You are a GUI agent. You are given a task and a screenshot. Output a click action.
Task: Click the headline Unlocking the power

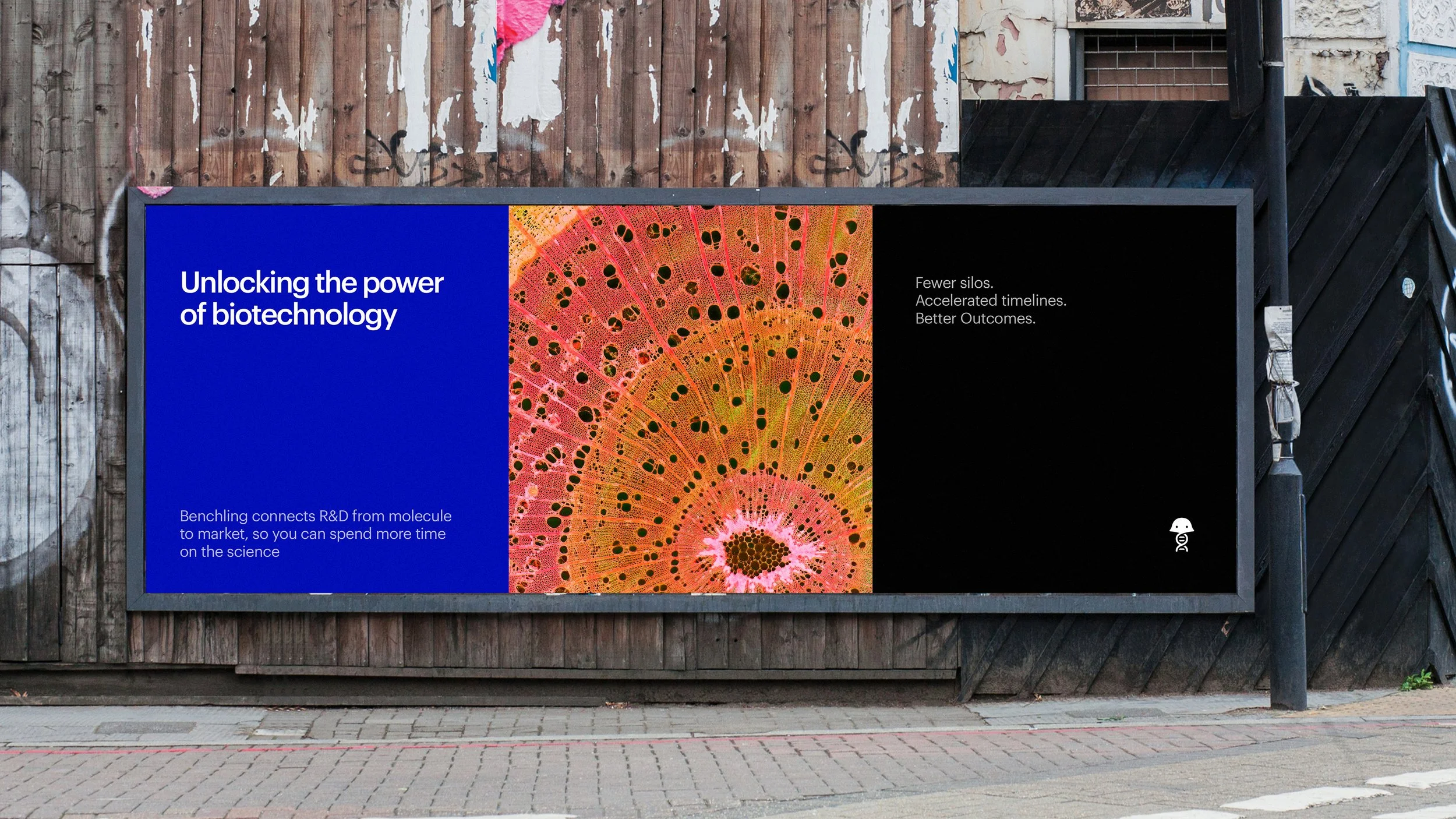coord(312,283)
